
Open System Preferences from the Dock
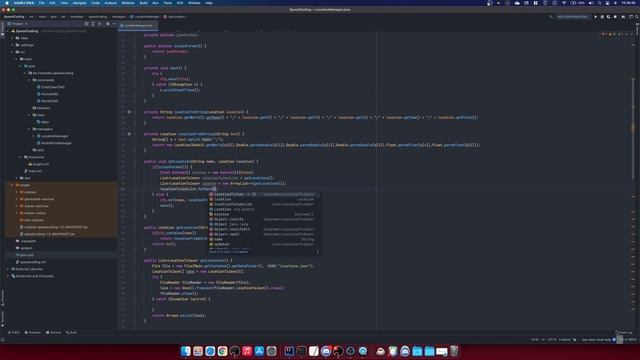[x=271, y=351]
